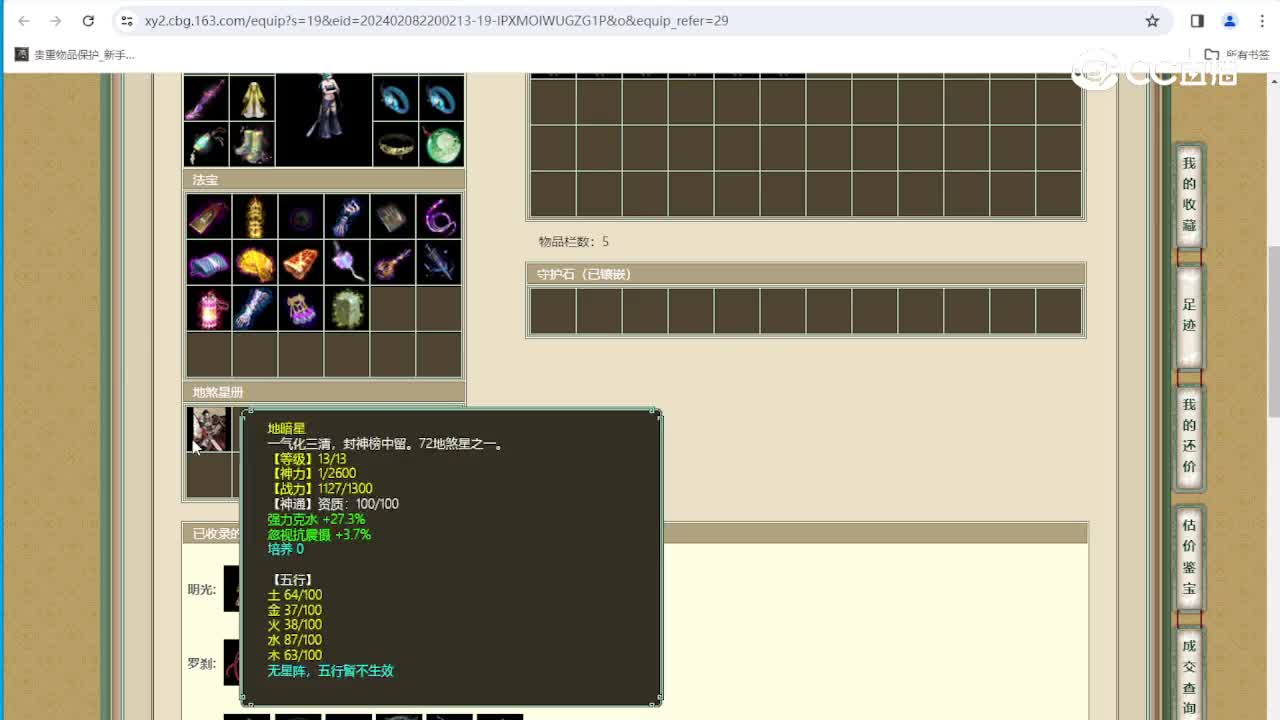This screenshot has width=1280, height=720.
Task: Open the 奥重物品保护 bookmark
Action: (75, 55)
